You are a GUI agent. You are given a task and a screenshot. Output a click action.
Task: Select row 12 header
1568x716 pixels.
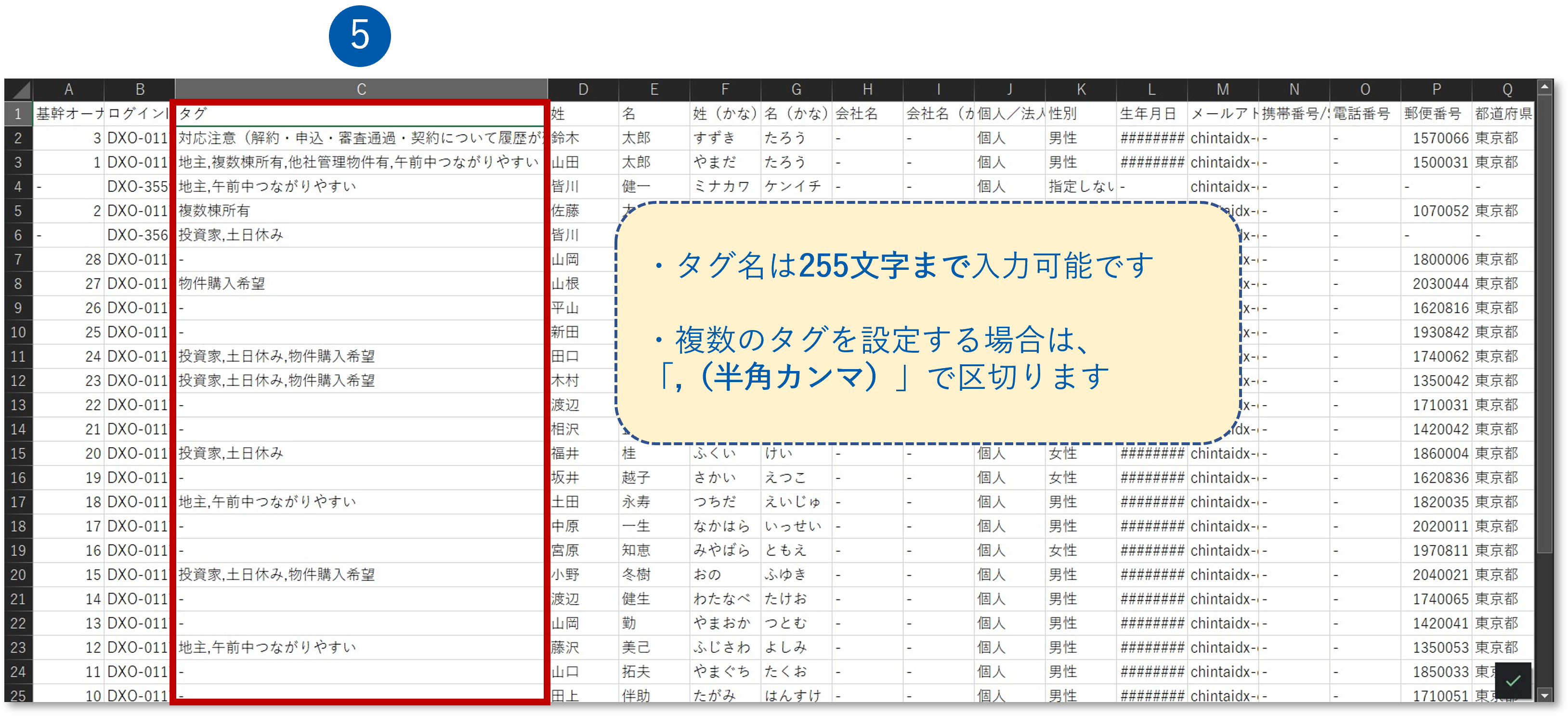pos(18,381)
